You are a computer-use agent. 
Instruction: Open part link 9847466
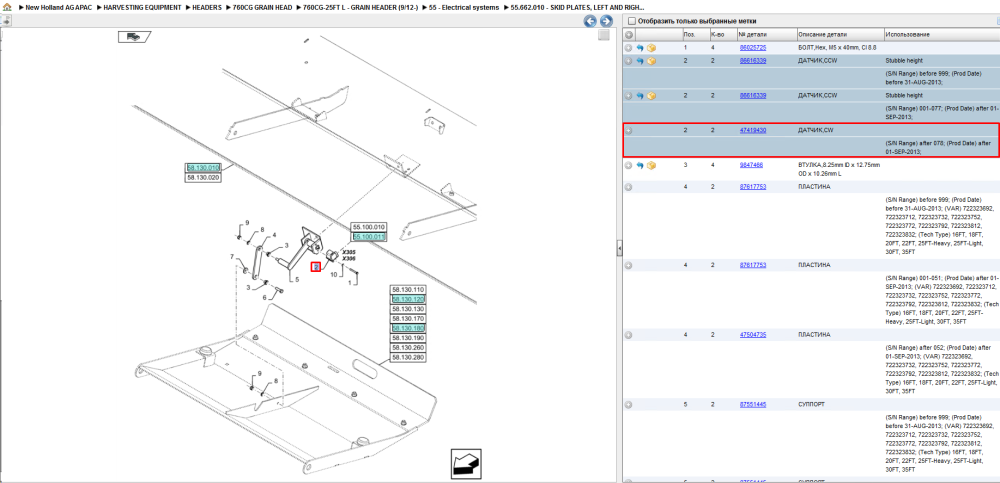pyautogui.click(x=751, y=165)
